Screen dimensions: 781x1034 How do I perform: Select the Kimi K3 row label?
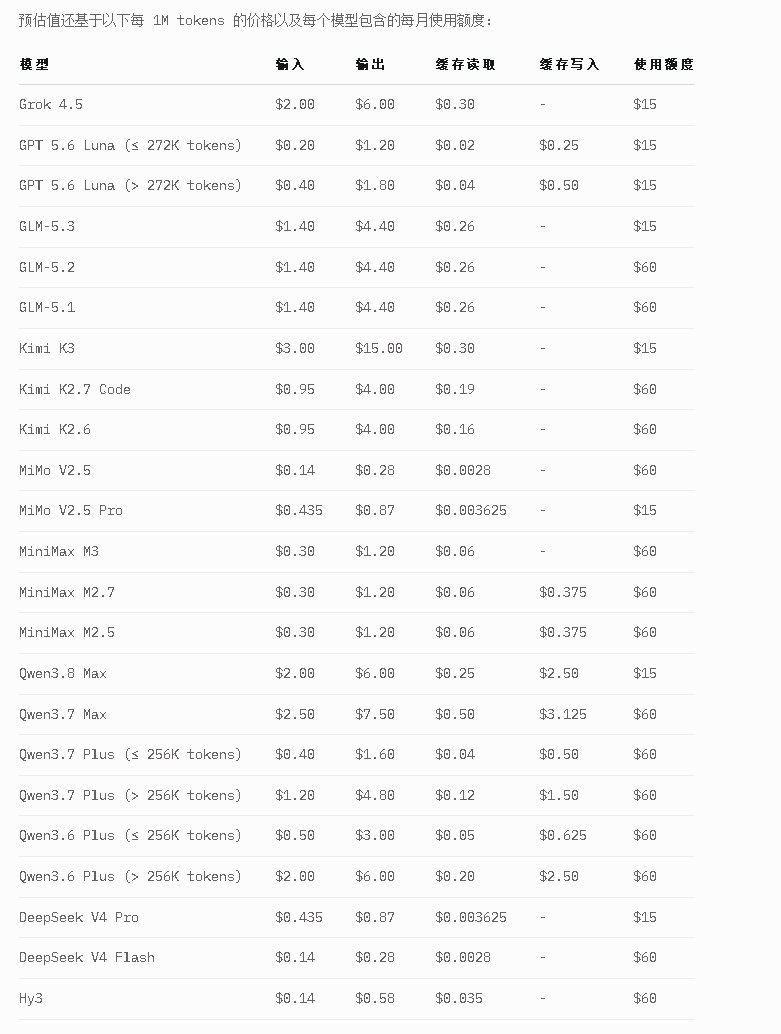coord(47,348)
